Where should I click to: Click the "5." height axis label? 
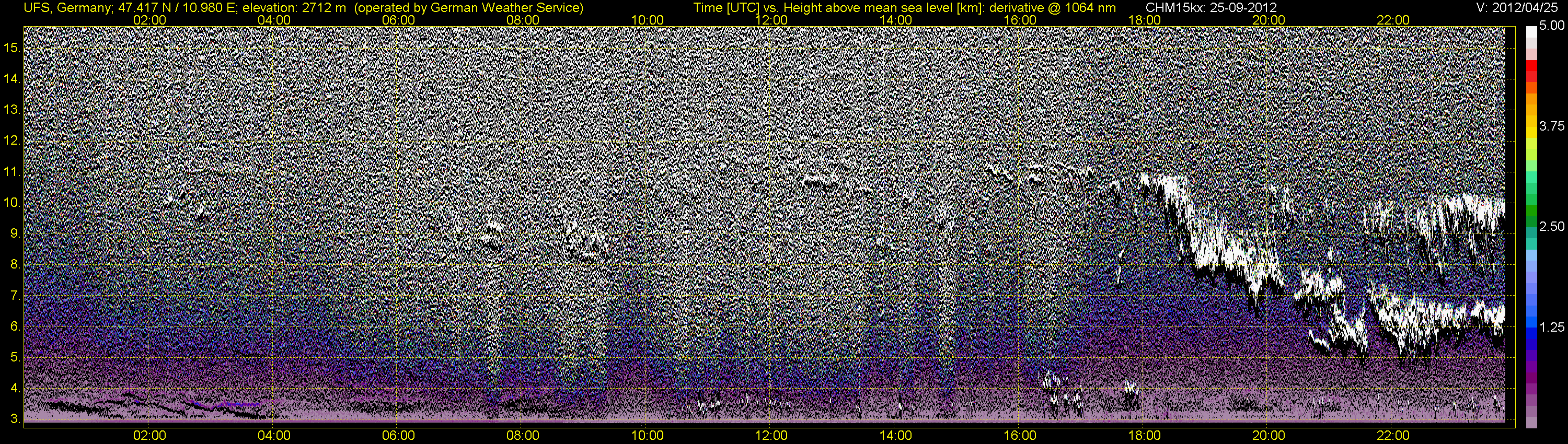point(16,357)
